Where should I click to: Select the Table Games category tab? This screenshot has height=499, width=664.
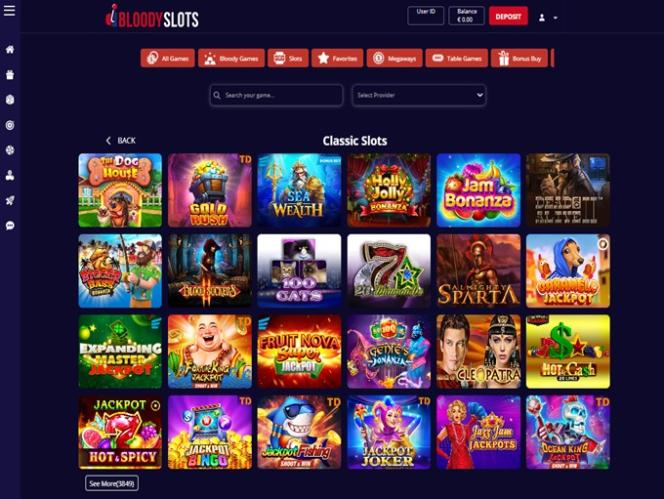tap(456, 58)
